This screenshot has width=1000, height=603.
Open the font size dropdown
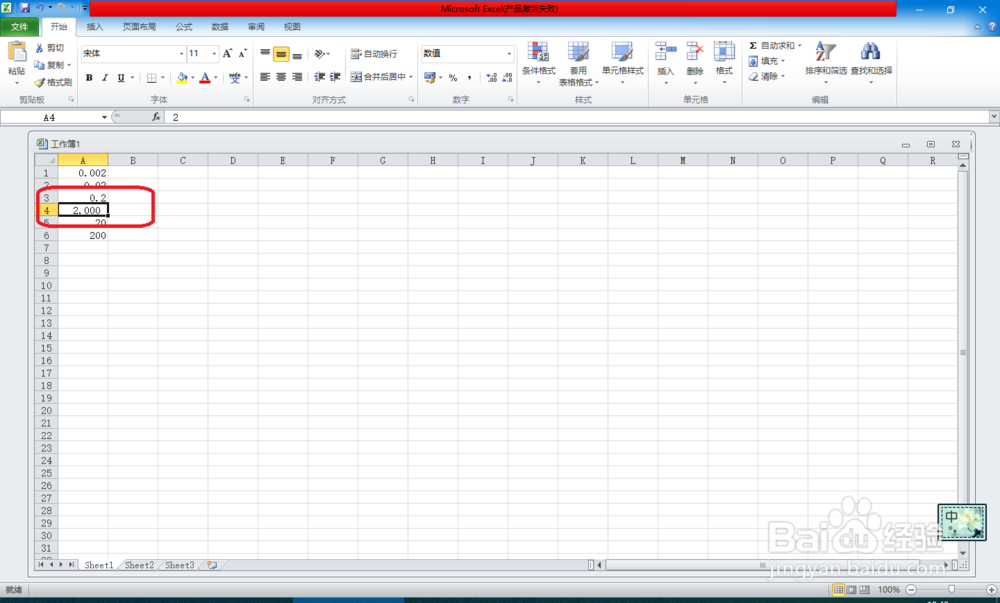(x=214, y=54)
